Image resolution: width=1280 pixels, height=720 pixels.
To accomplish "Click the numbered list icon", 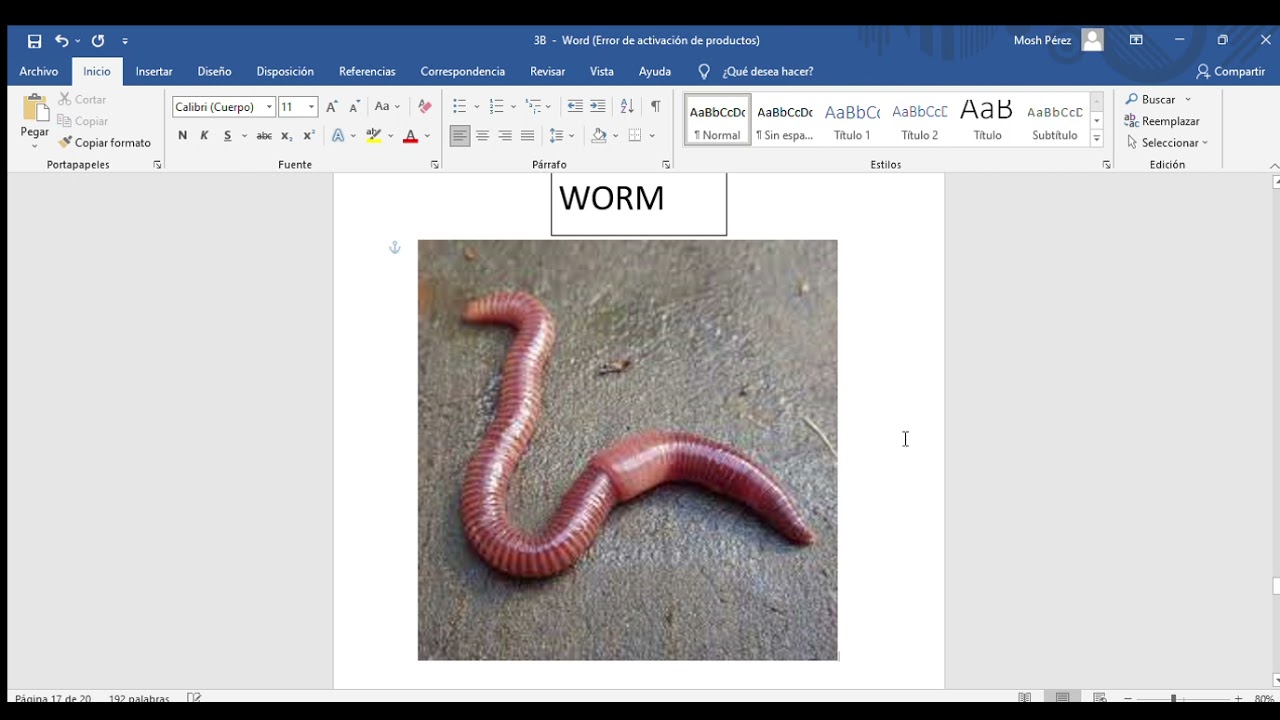I will [497, 107].
